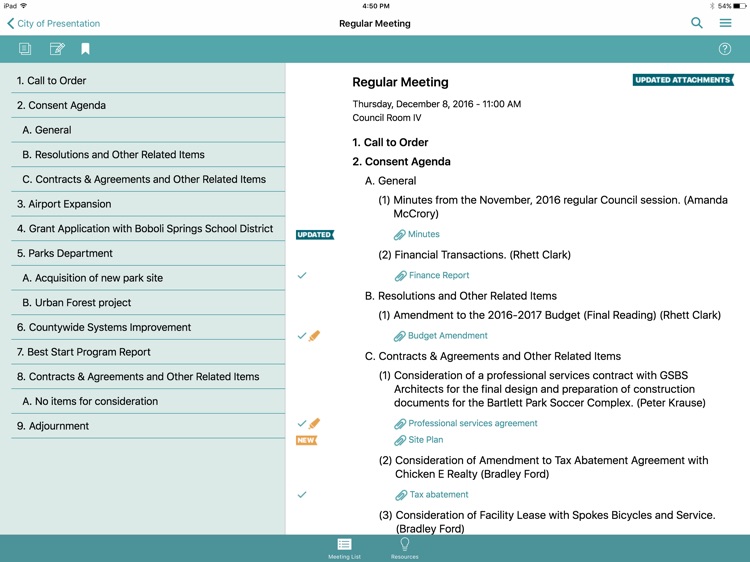Screen dimensions: 750x562
Task: Select 8. Contracts & Agreements in sidebar
Action: tap(148, 377)
